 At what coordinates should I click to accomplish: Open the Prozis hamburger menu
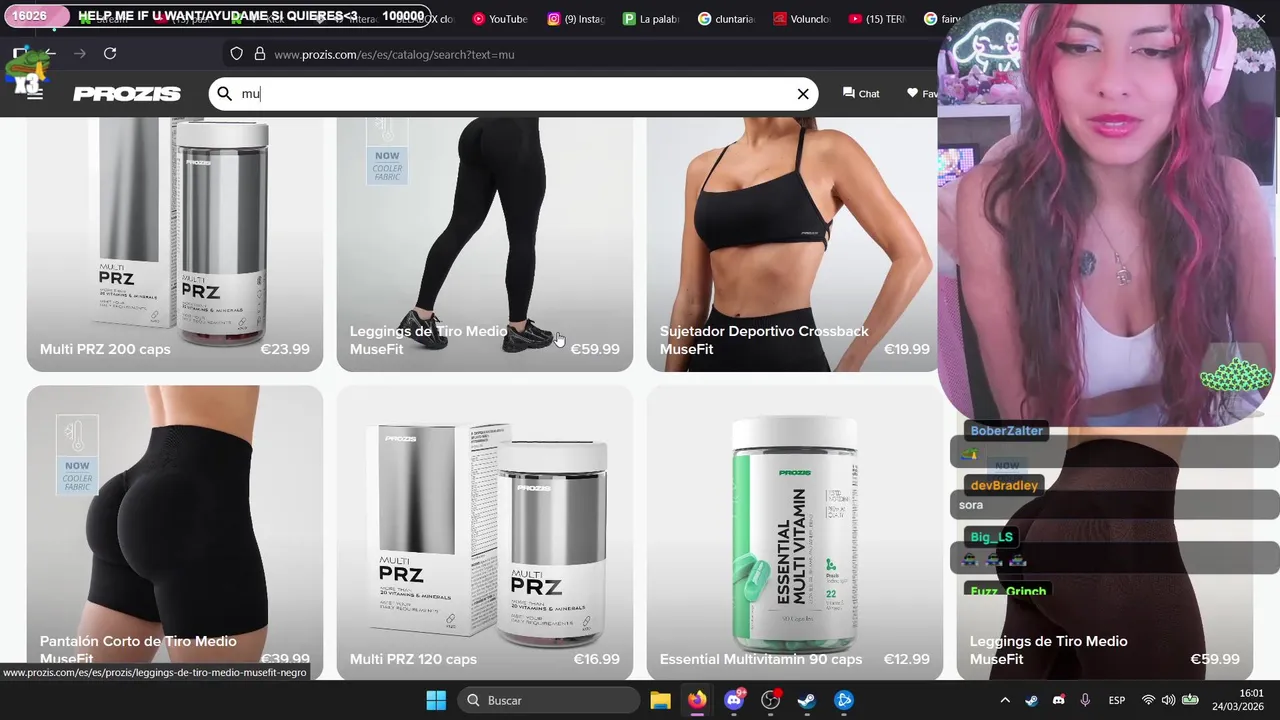35,94
